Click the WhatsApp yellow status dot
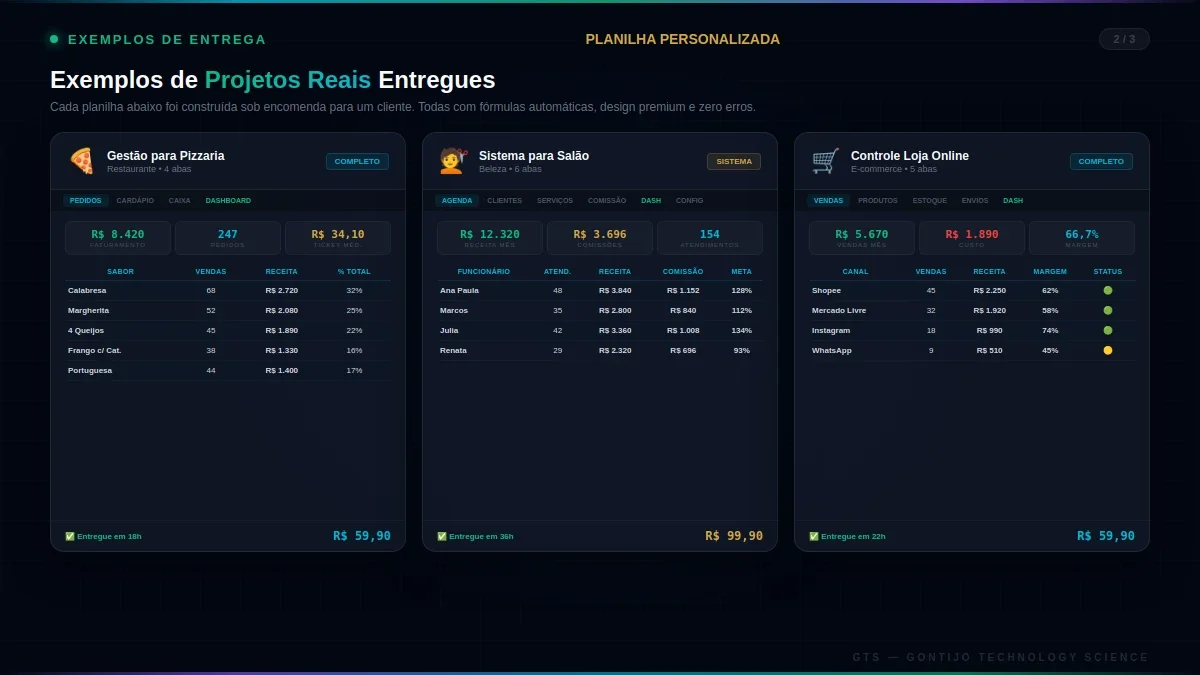Viewport: 1200px width, 675px height. click(1107, 350)
